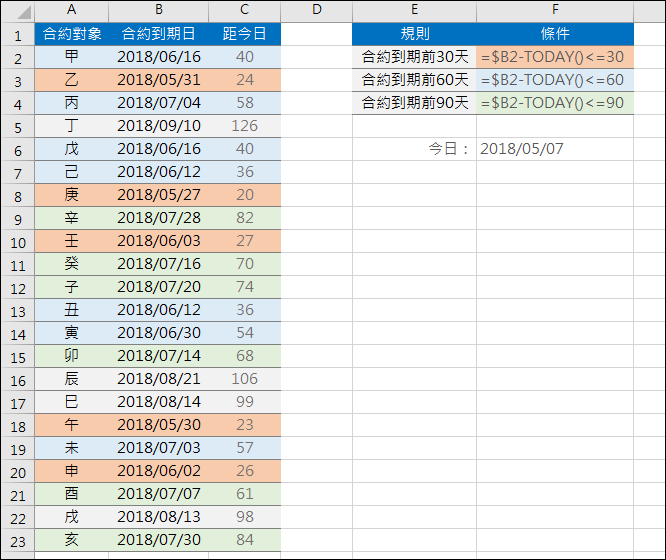The width and height of the screenshot is (666, 560).
Task: Click header cell 合約對象
Action: click(71, 34)
